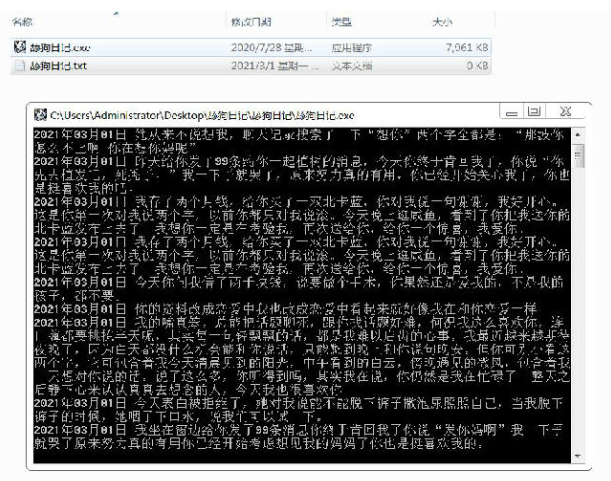The height and width of the screenshot is (481, 611).
Task: Click the 7,061 KB size cell
Action: point(466,48)
